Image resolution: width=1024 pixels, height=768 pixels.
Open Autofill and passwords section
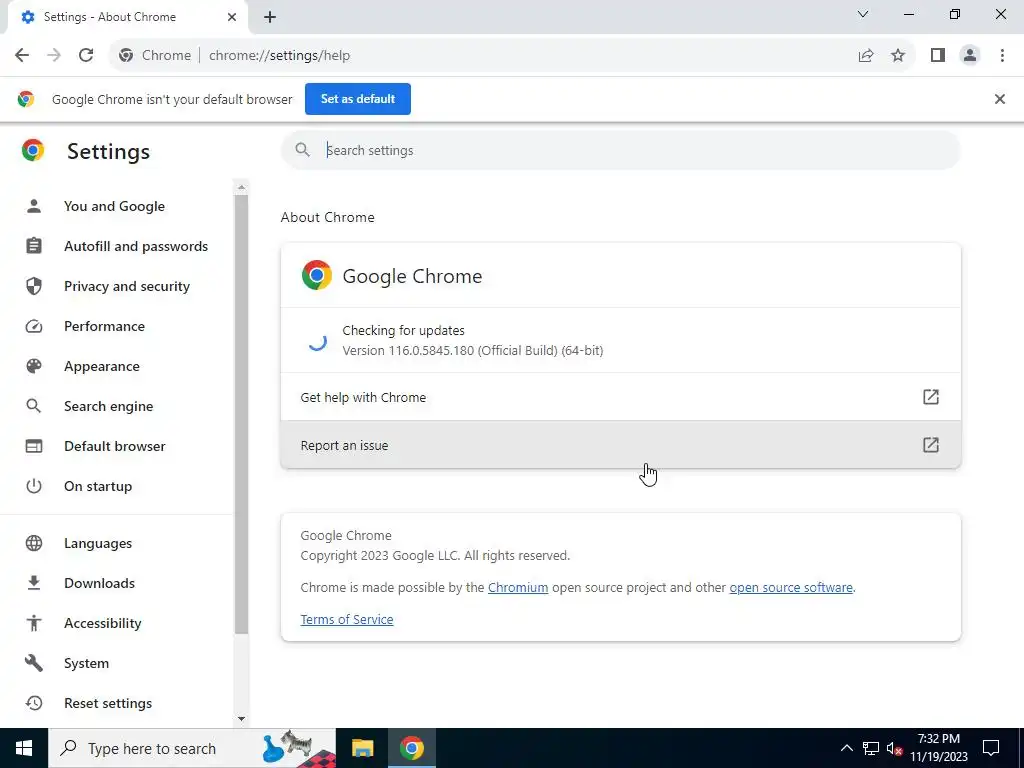click(136, 246)
